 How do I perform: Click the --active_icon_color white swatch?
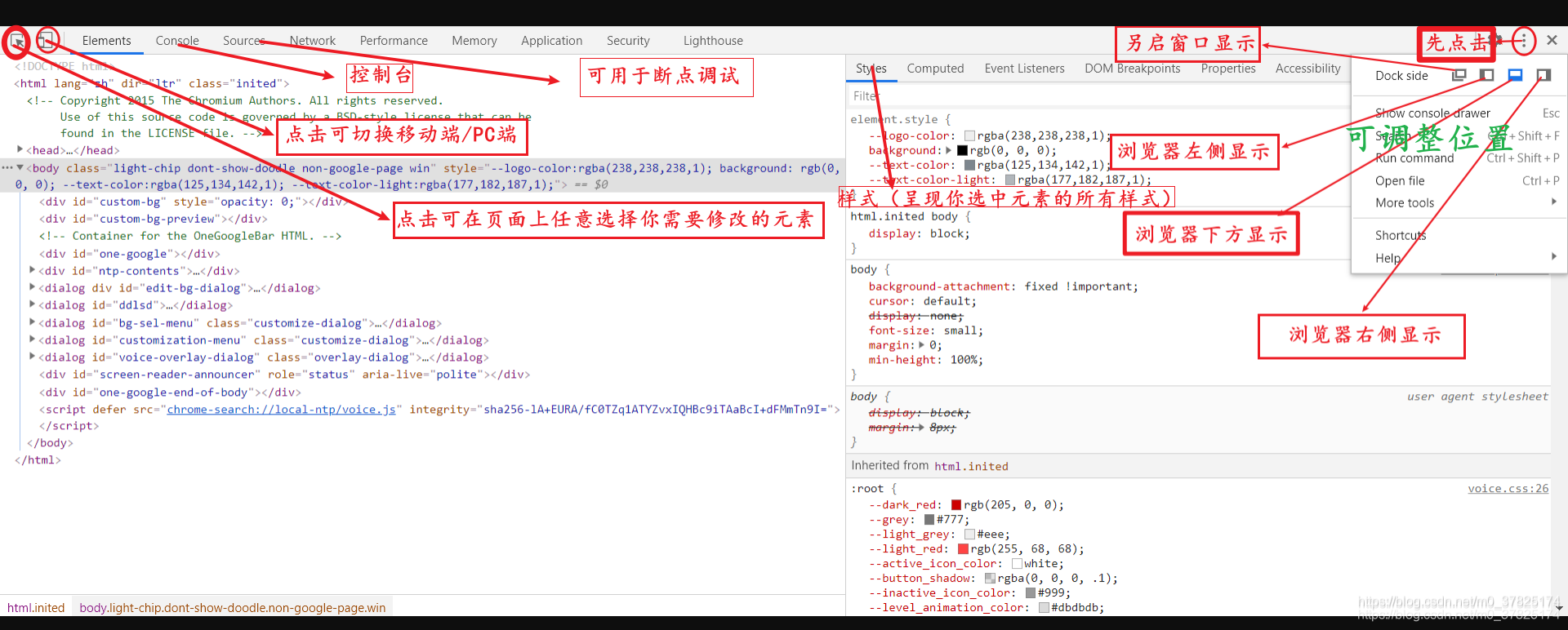(x=1017, y=564)
